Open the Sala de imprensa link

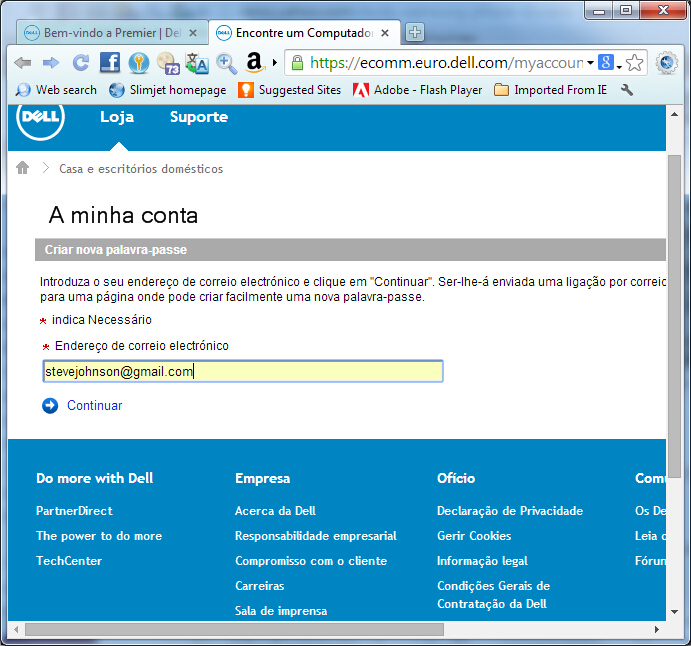click(x=281, y=611)
